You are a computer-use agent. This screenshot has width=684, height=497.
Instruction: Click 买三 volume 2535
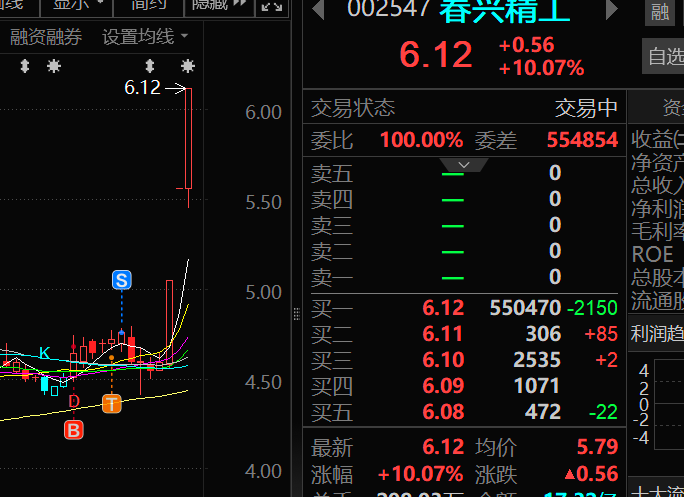tap(537, 360)
